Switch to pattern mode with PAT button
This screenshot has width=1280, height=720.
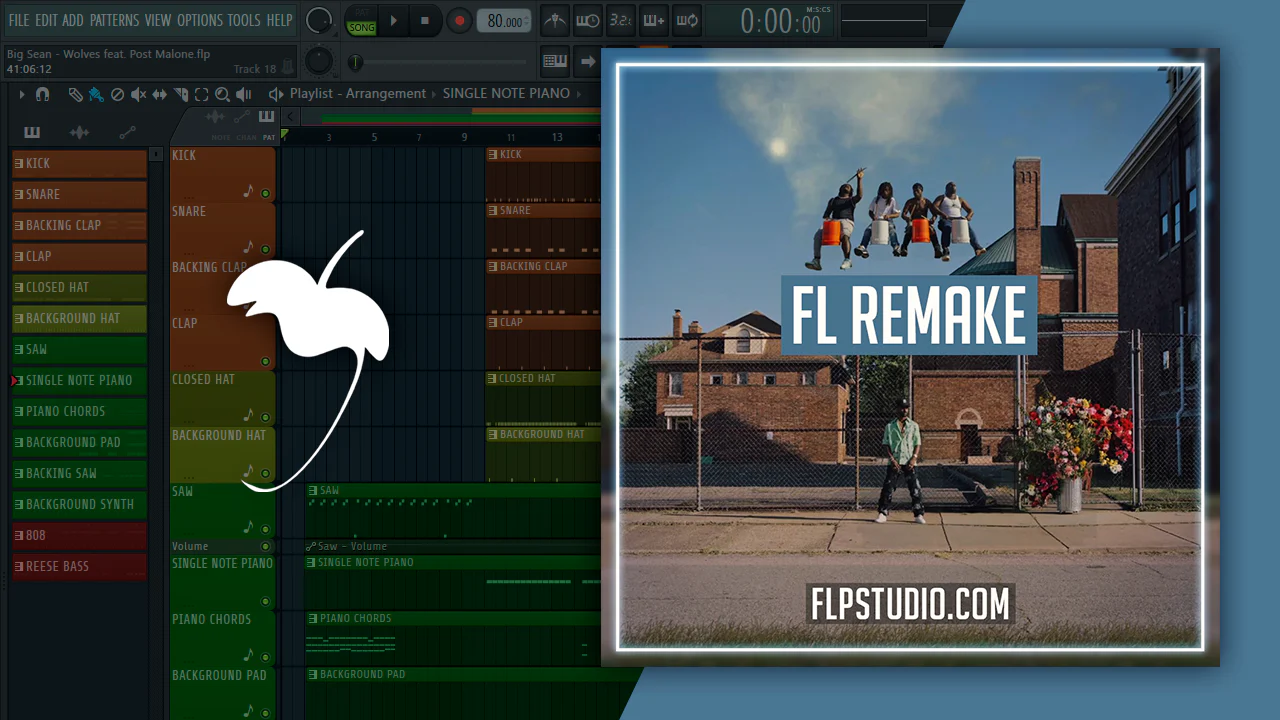(361, 13)
